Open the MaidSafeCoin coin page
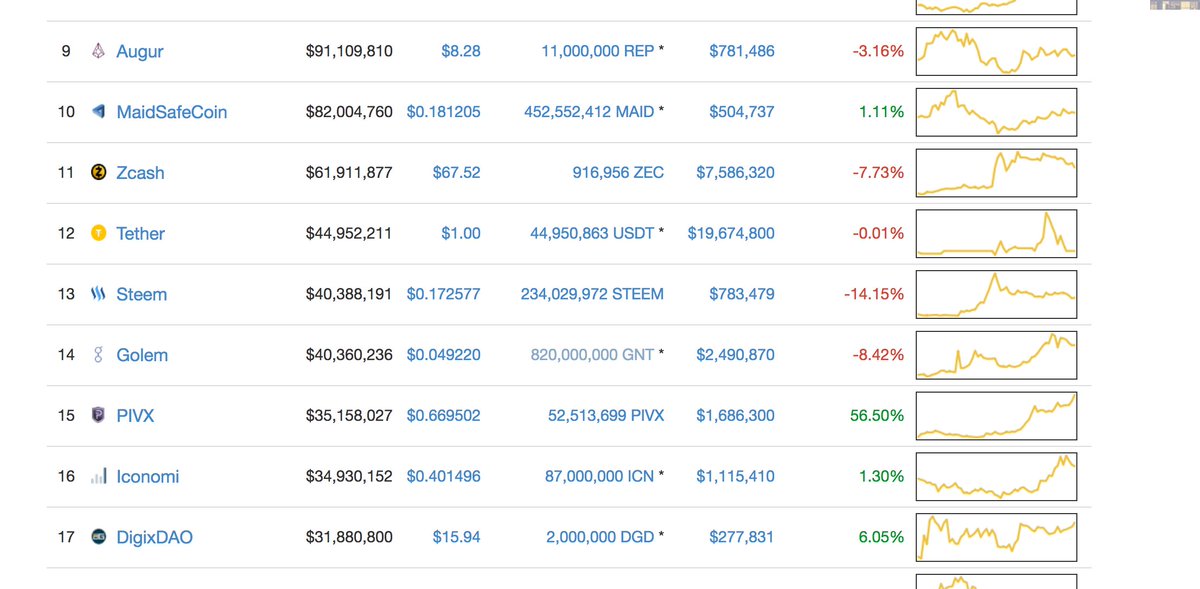 (x=171, y=112)
